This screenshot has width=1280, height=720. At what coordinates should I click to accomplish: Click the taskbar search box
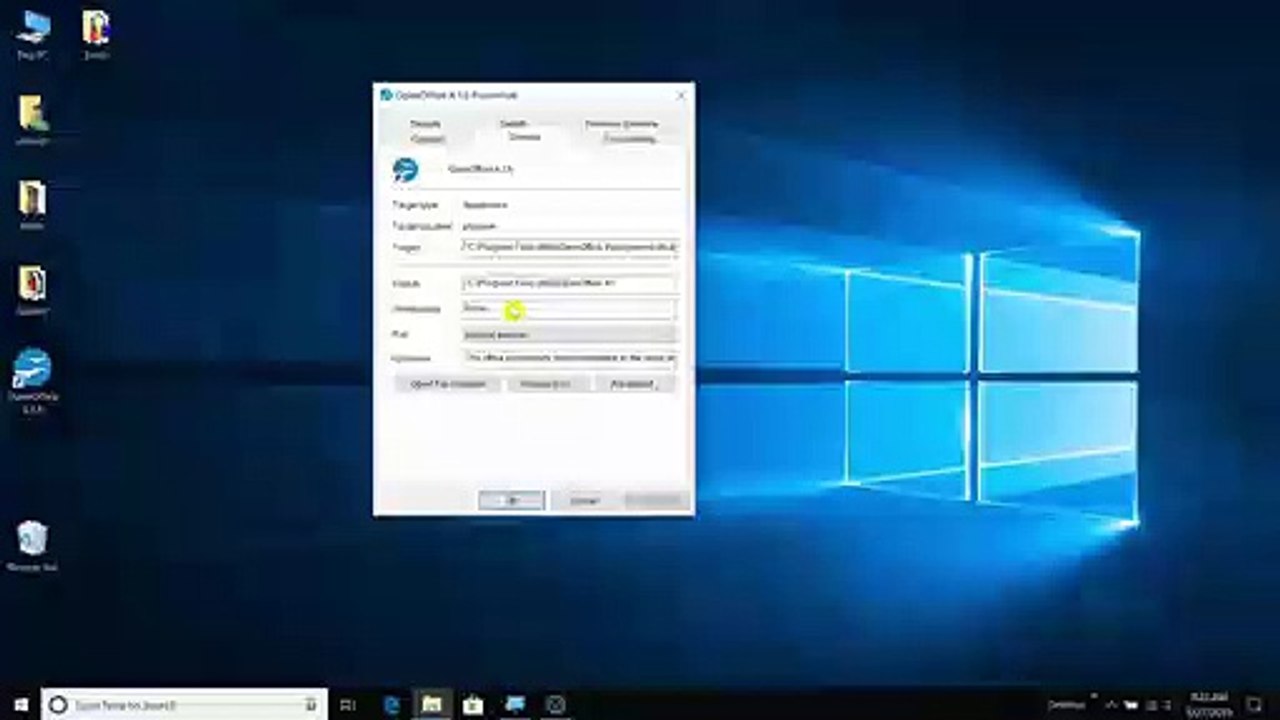coord(184,705)
